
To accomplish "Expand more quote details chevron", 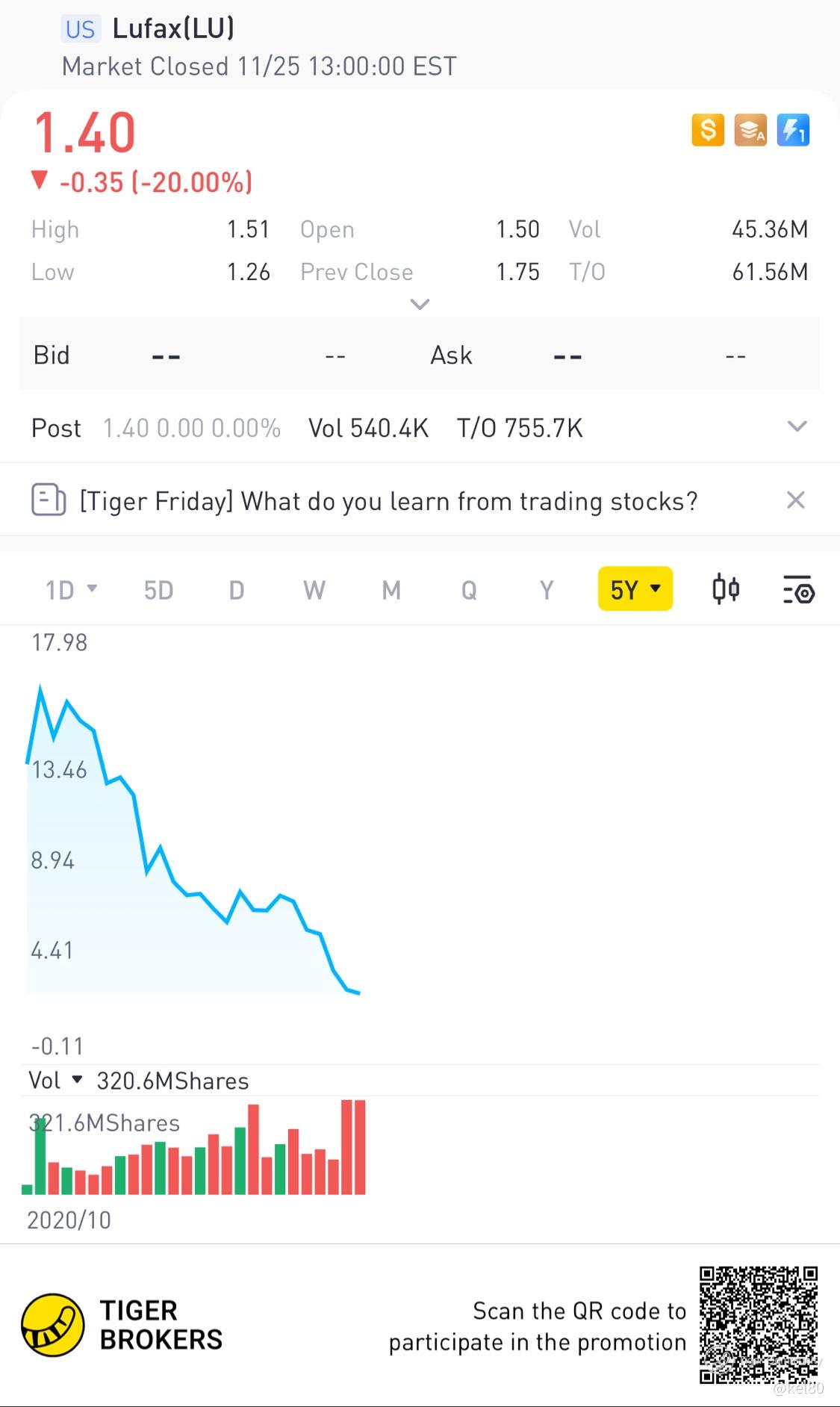I will [x=420, y=304].
